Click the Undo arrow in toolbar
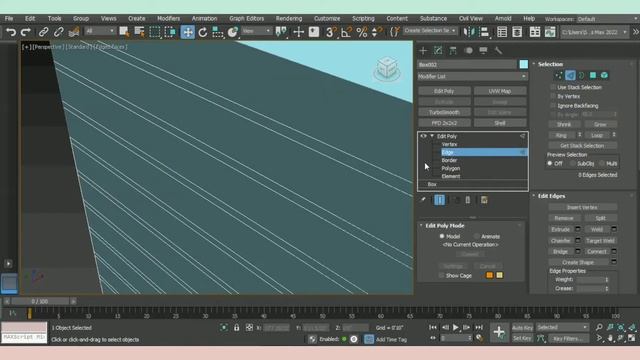This screenshot has height=360, width=640. pos(11,32)
